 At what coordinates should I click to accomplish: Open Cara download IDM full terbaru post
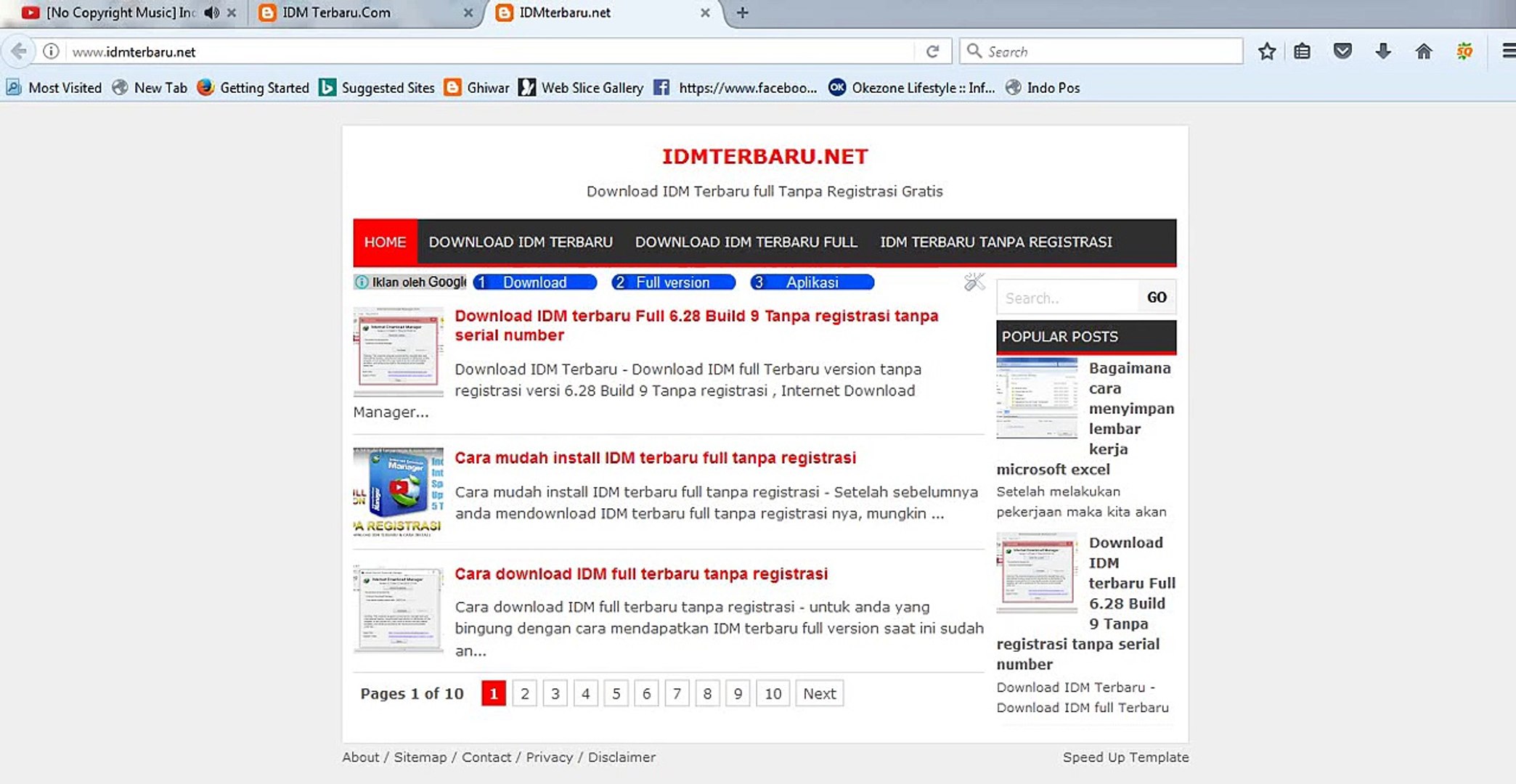[641, 574]
